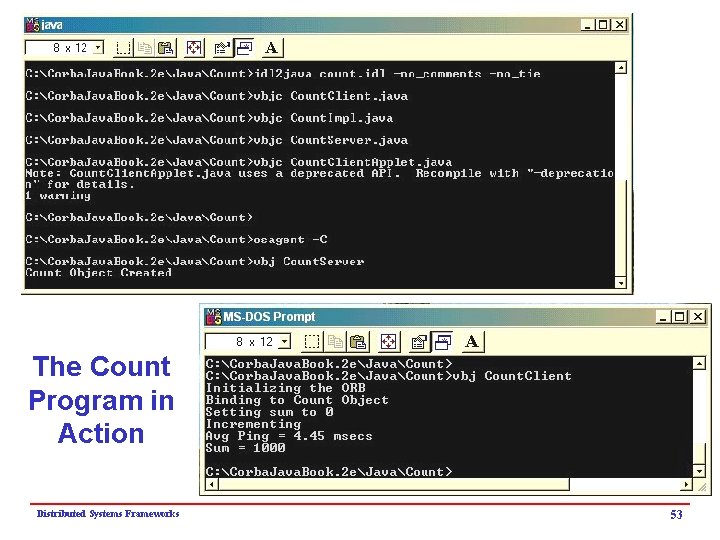Image resolution: width=720 pixels, height=540 pixels.
Task: Click the Mark icon in MS-DOS Prompt toolbar
Action: (x=312, y=342)
